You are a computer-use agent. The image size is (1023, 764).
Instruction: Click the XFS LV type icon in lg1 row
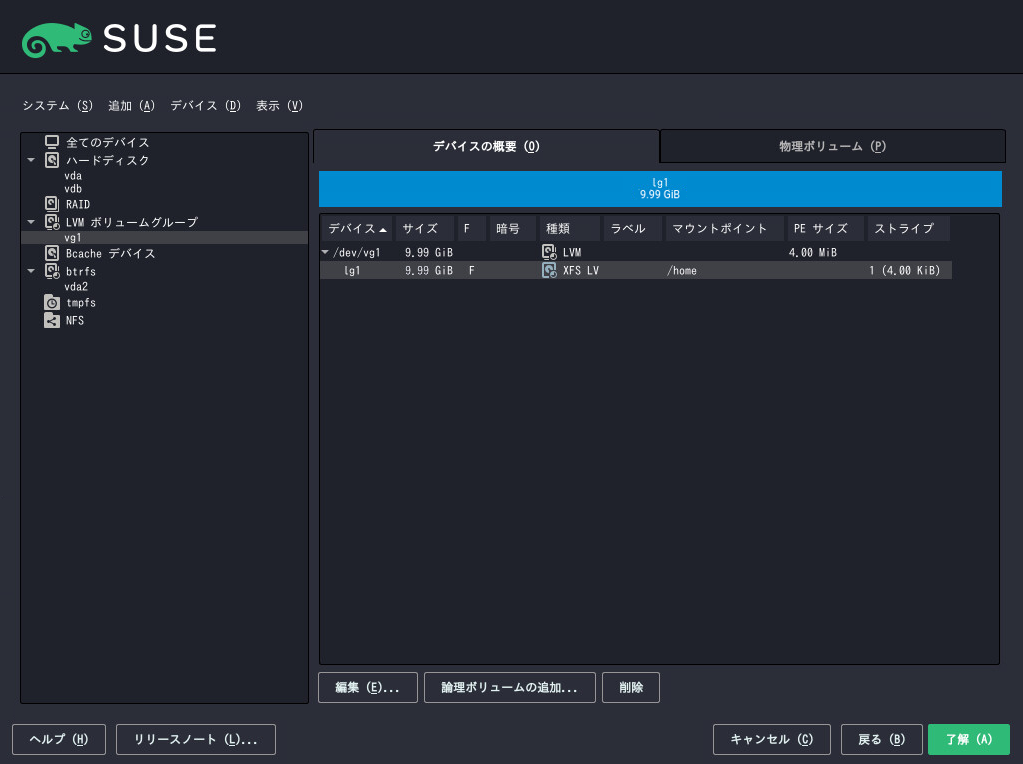click(x=549, y=270)
